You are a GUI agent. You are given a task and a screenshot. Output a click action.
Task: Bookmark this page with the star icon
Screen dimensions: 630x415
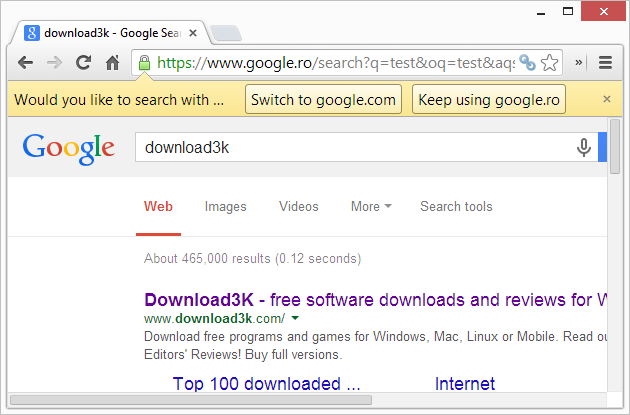(549, 63)
